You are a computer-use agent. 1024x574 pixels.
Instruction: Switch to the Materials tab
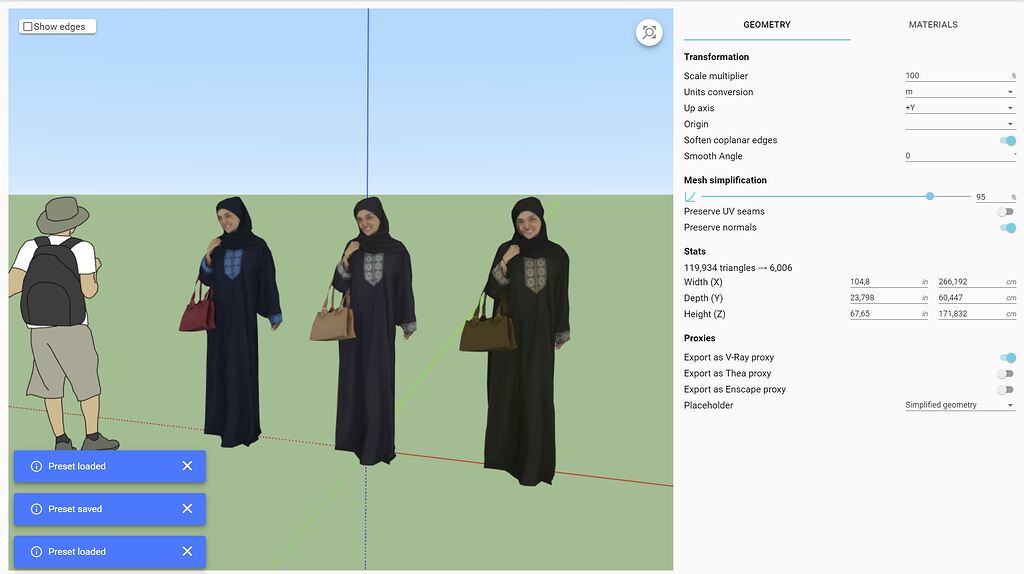(x=932, y=25)
